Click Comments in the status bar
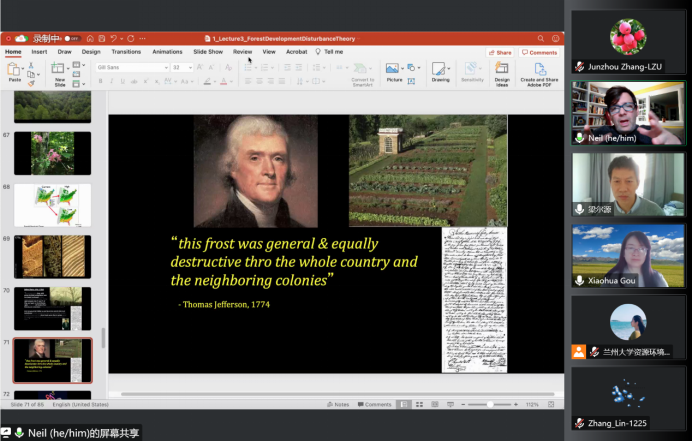 click(x=374, y=404)
